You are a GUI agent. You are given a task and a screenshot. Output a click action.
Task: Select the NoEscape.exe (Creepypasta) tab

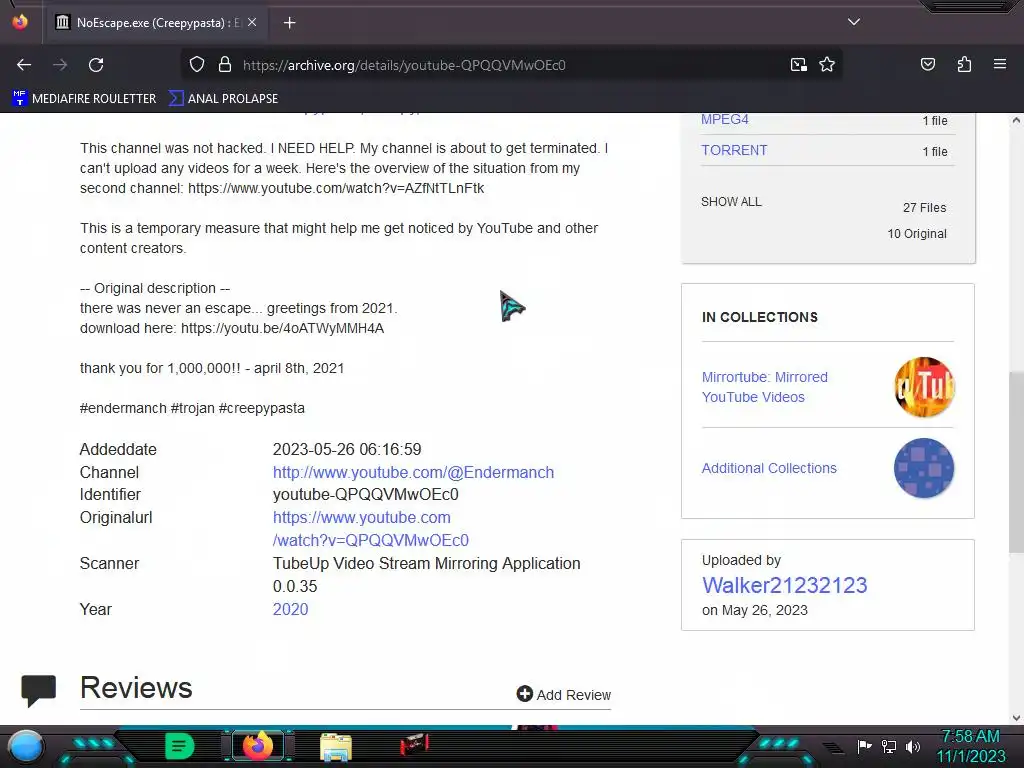(x=155, y=23)
